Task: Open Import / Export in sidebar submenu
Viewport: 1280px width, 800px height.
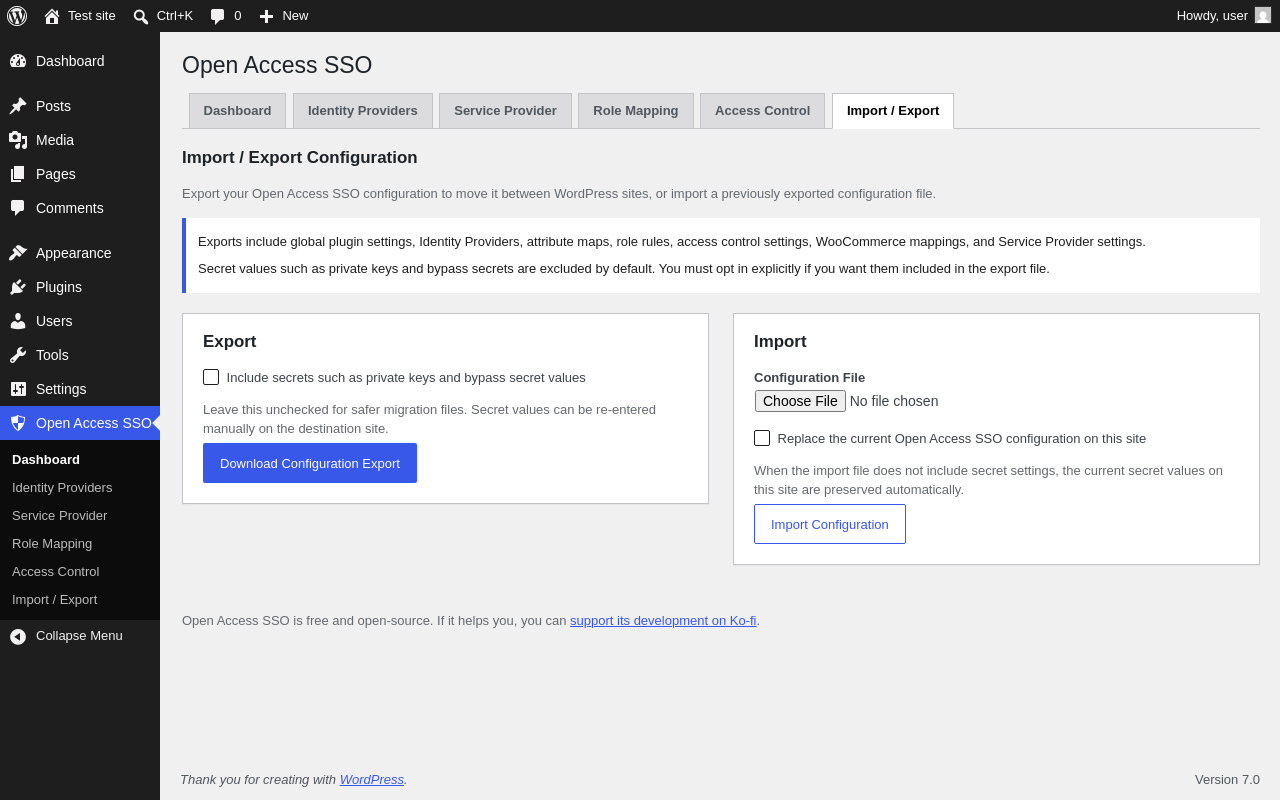Action: point(55,600)
